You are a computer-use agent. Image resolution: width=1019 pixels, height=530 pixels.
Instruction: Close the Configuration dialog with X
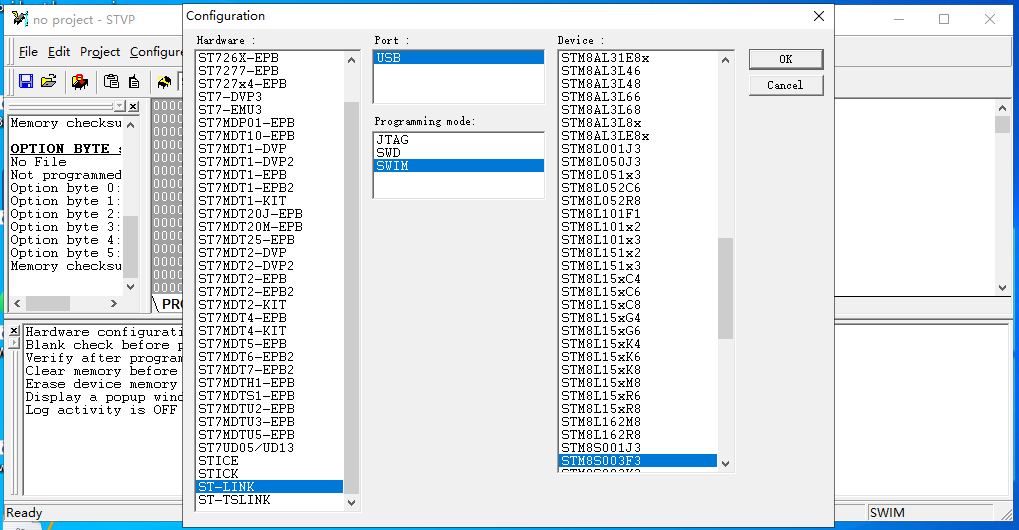click(819, 16)
